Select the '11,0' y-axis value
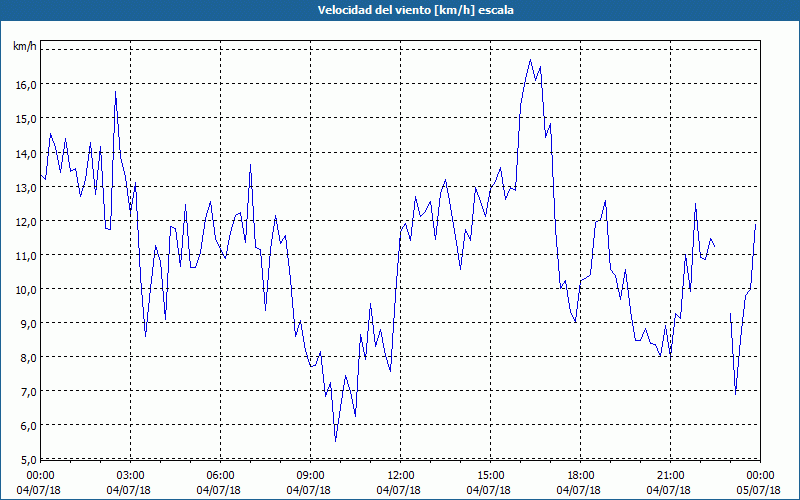800x500 pixels. click(x=26, y=256)
